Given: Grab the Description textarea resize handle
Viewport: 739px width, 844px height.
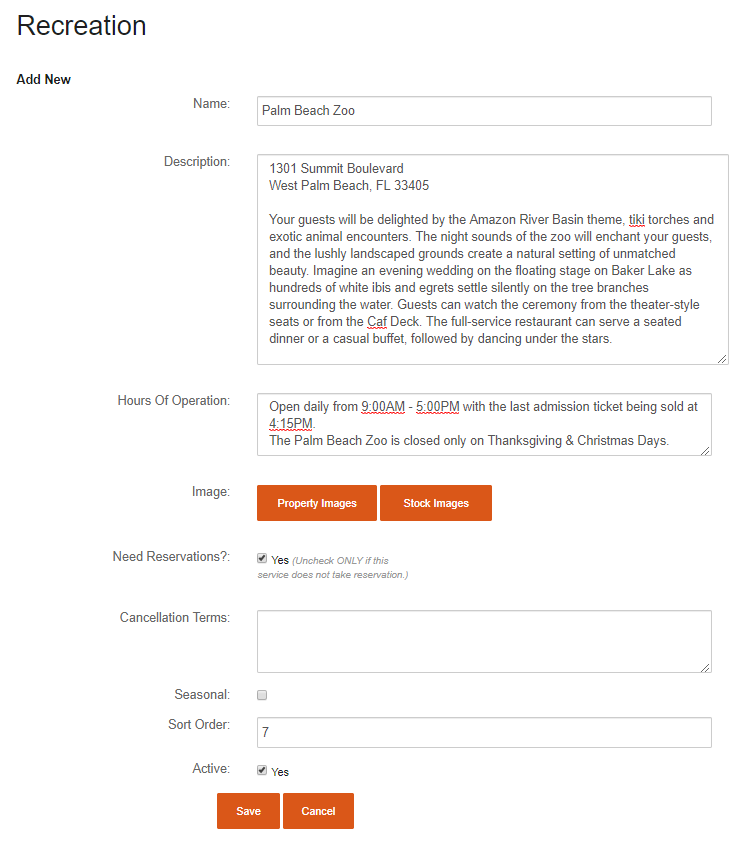Looking at the screenshot, I should point(722,359).
